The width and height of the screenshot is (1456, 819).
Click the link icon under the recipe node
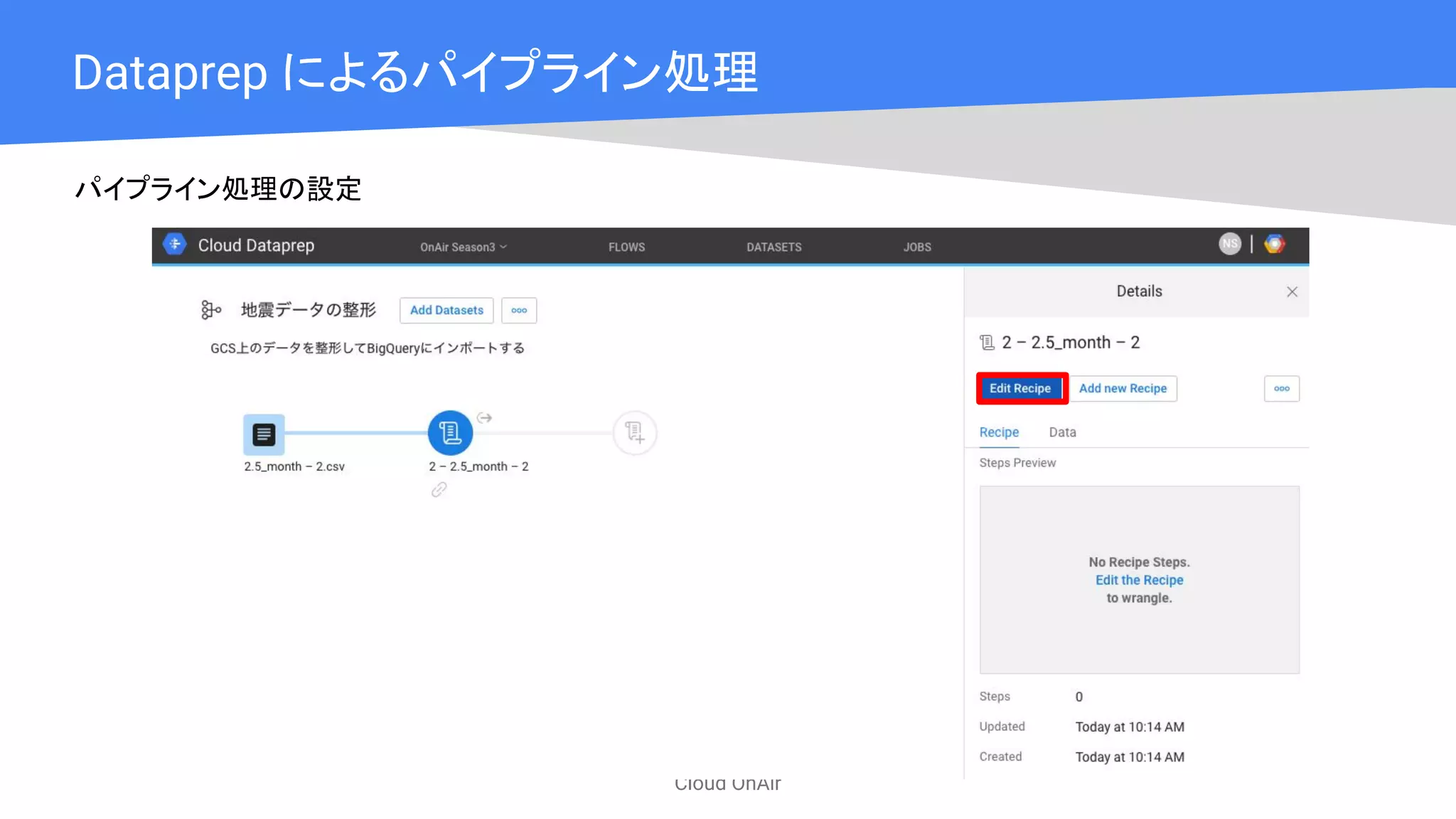click(439, 489)
